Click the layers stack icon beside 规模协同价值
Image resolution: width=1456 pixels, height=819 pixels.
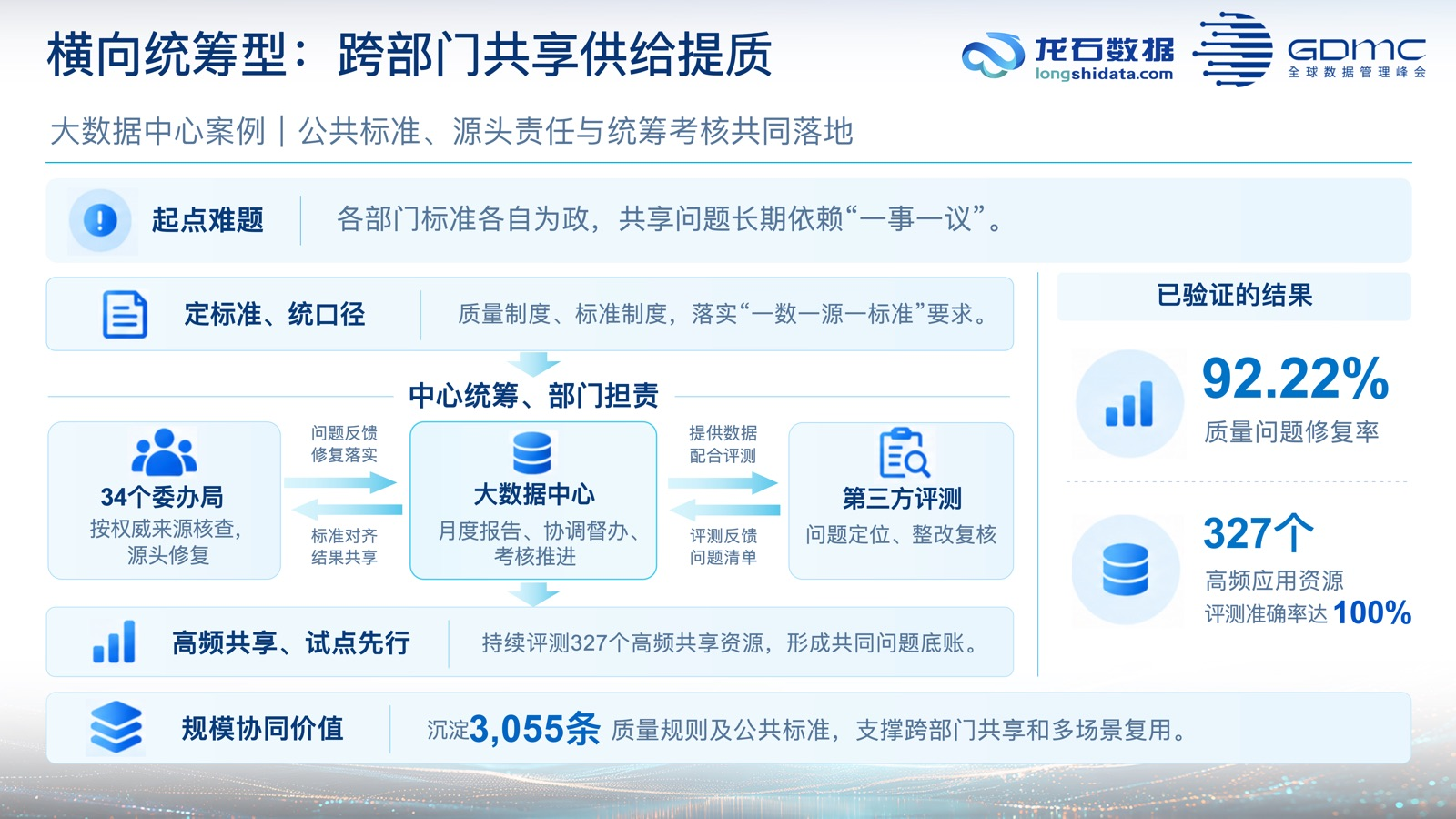(x=116, y=727)
